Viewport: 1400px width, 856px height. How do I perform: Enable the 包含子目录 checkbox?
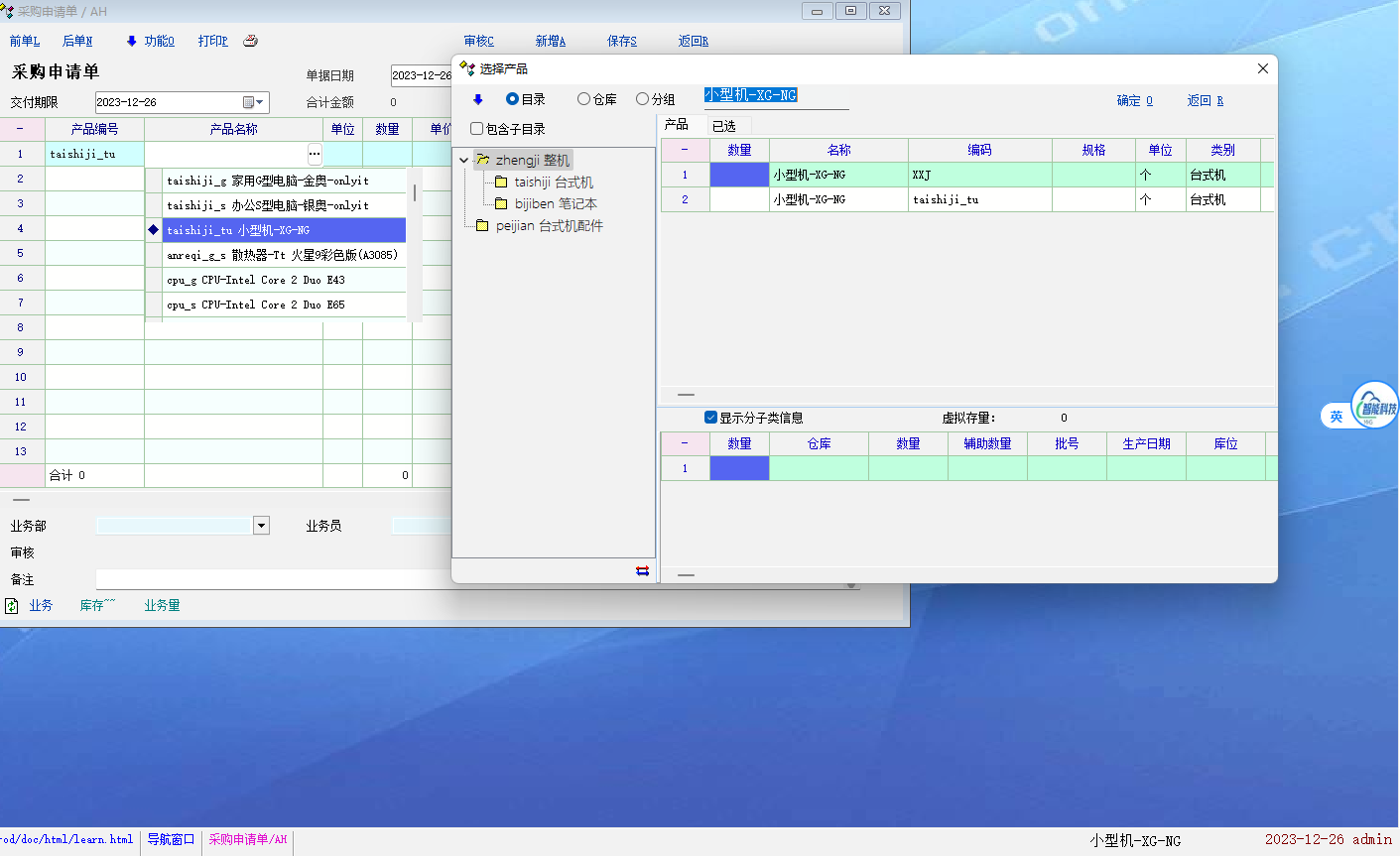click(477, 129)
